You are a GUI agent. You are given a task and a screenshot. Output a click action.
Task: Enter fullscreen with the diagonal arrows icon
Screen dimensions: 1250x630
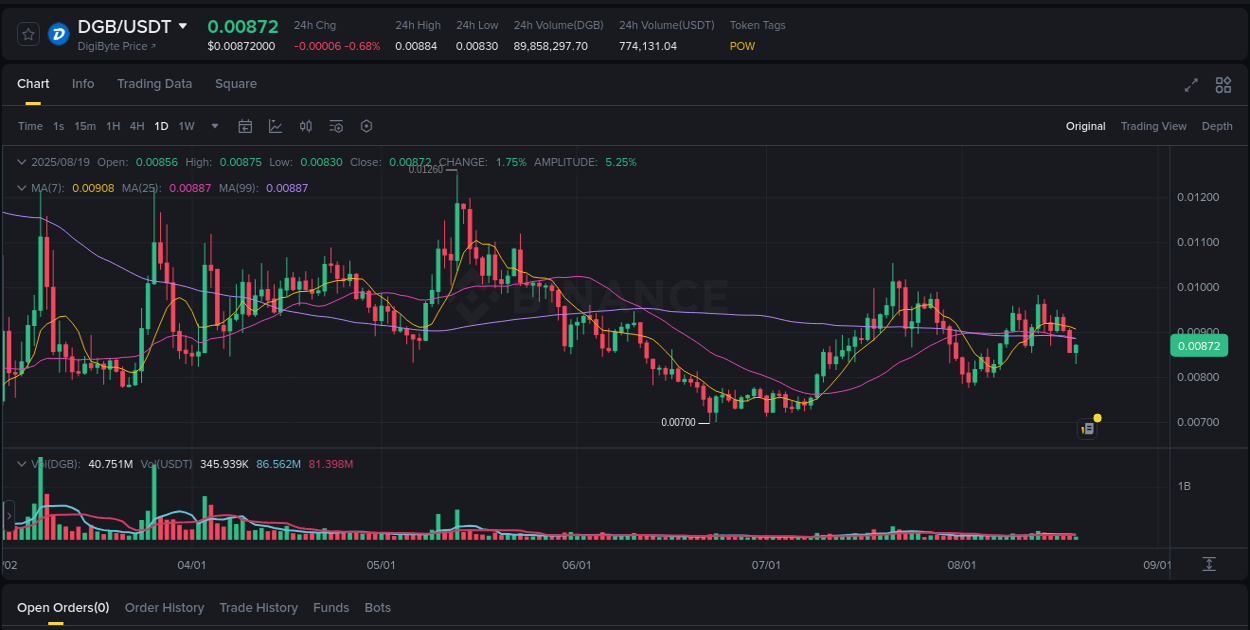[x=1190, y=85]
